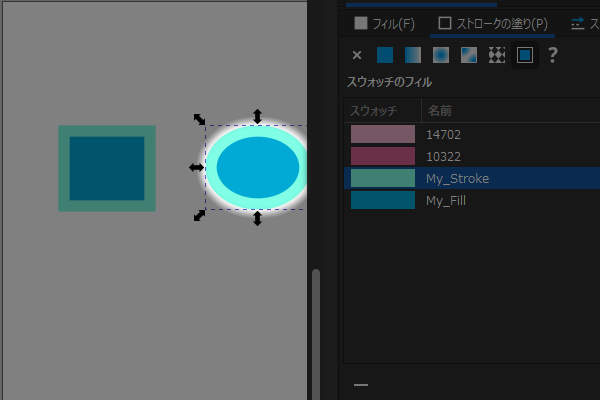Choose the pattern paint icon

point(497,55)
